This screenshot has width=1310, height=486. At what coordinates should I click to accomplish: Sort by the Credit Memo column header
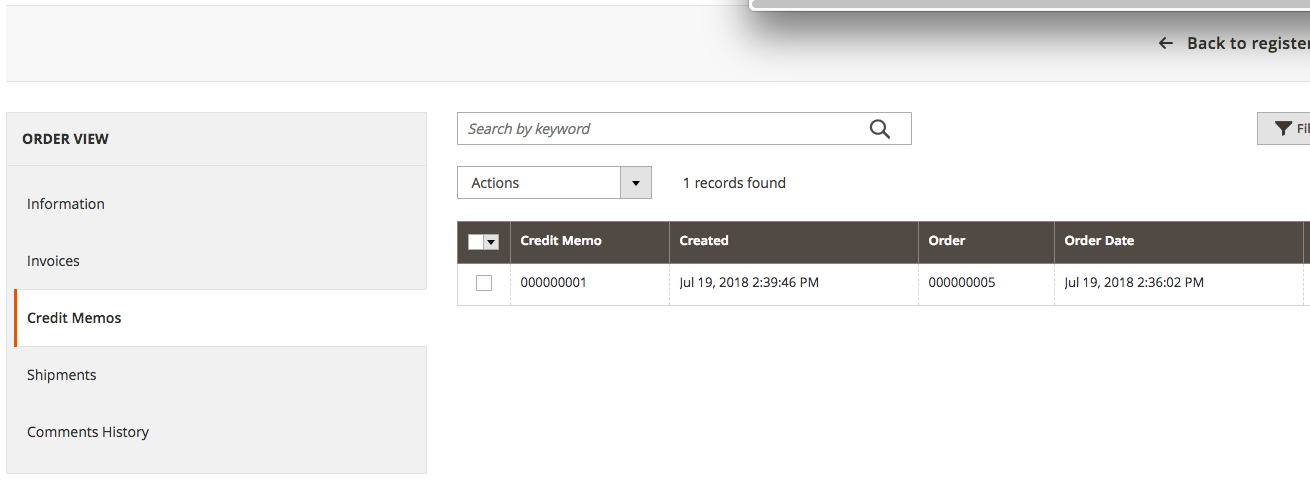pyautogui.click(x=561, y=241)
